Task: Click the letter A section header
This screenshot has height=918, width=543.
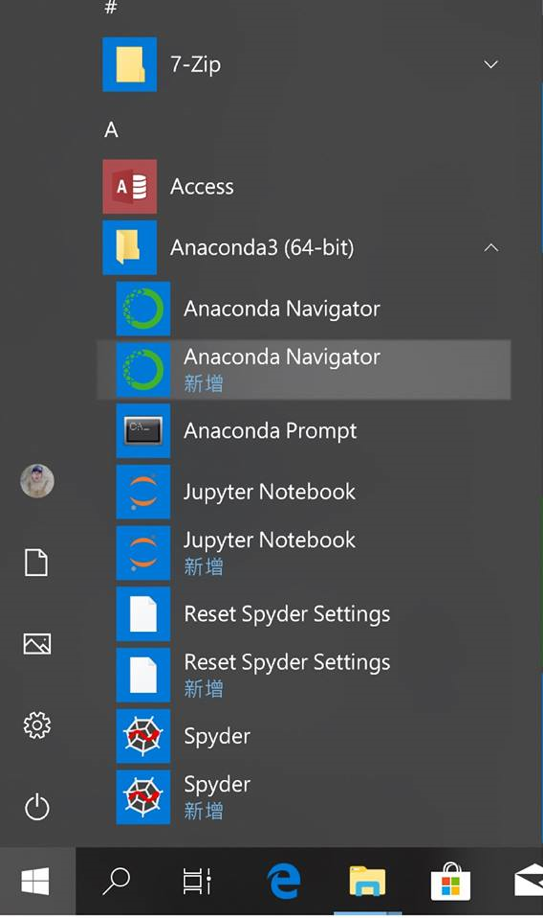Action: tap(111, 129)
